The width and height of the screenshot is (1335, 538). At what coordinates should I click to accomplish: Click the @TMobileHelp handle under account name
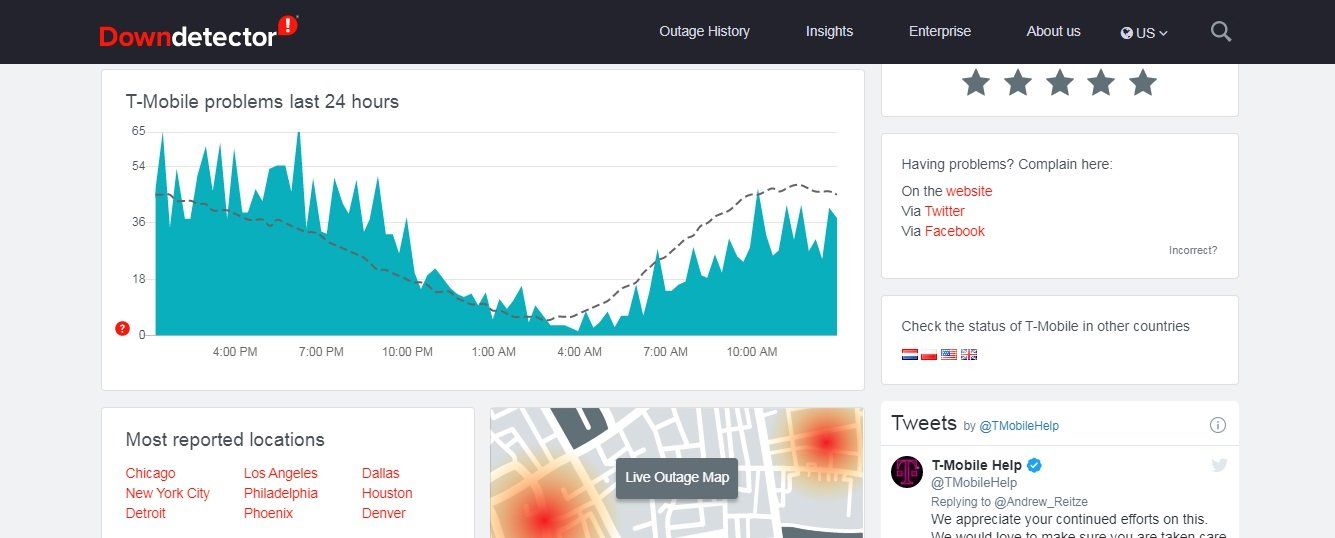click(974, 483)
